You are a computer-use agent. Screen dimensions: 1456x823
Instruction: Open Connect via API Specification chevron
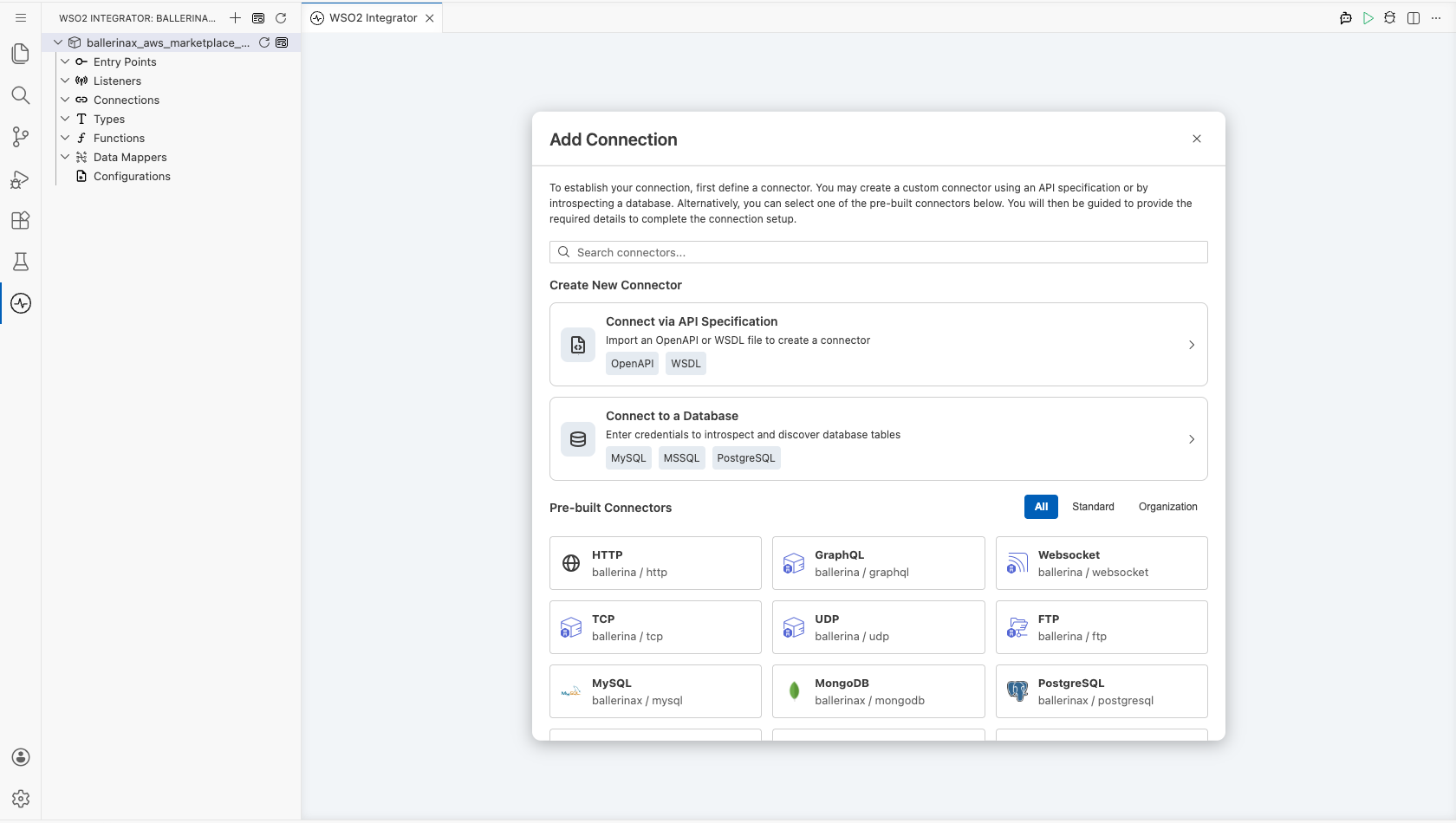pyautogui.click(x=1192, y=345)
